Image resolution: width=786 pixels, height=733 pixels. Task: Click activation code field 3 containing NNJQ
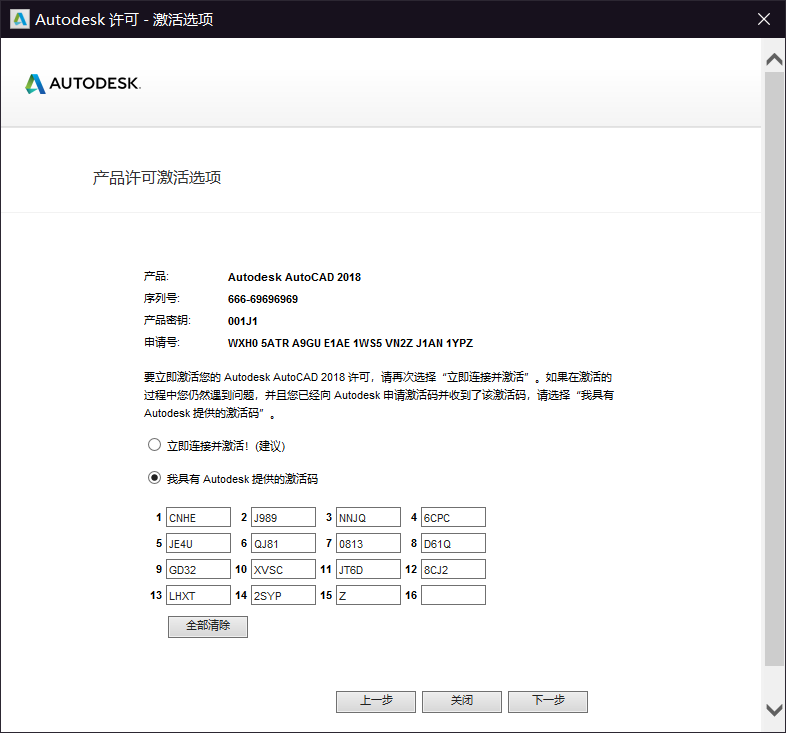coord(368,517)
